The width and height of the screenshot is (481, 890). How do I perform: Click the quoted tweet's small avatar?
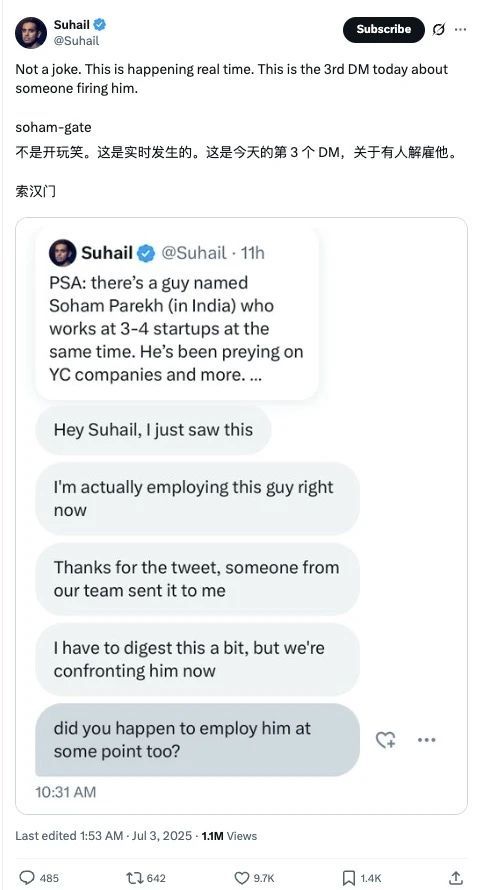click(x=62, y=253)
